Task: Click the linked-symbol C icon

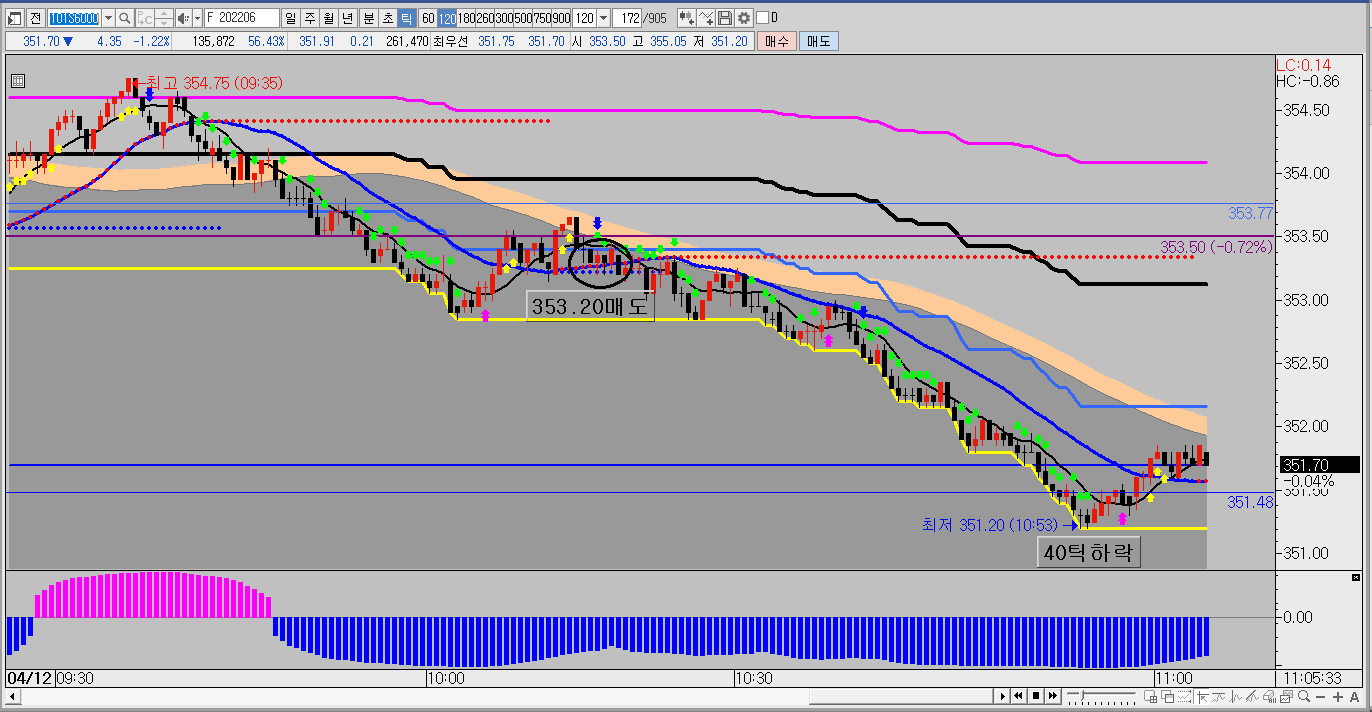Action: pyautogui.click(x=145, y=18)
